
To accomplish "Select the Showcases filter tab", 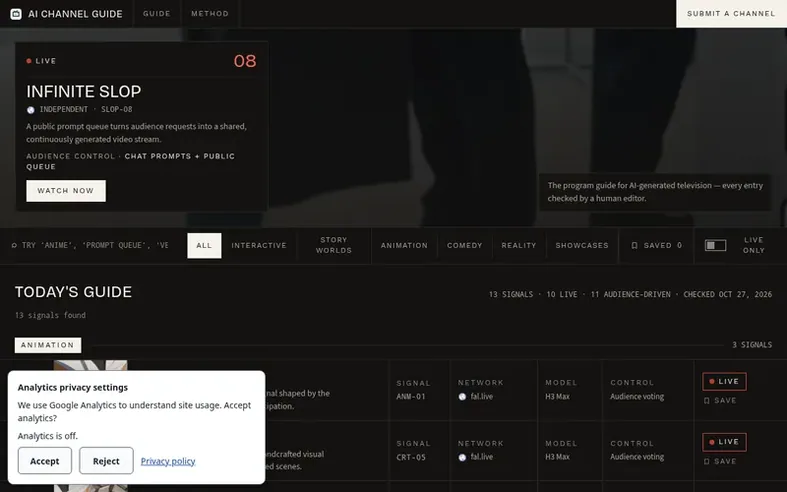I will 582,245.
